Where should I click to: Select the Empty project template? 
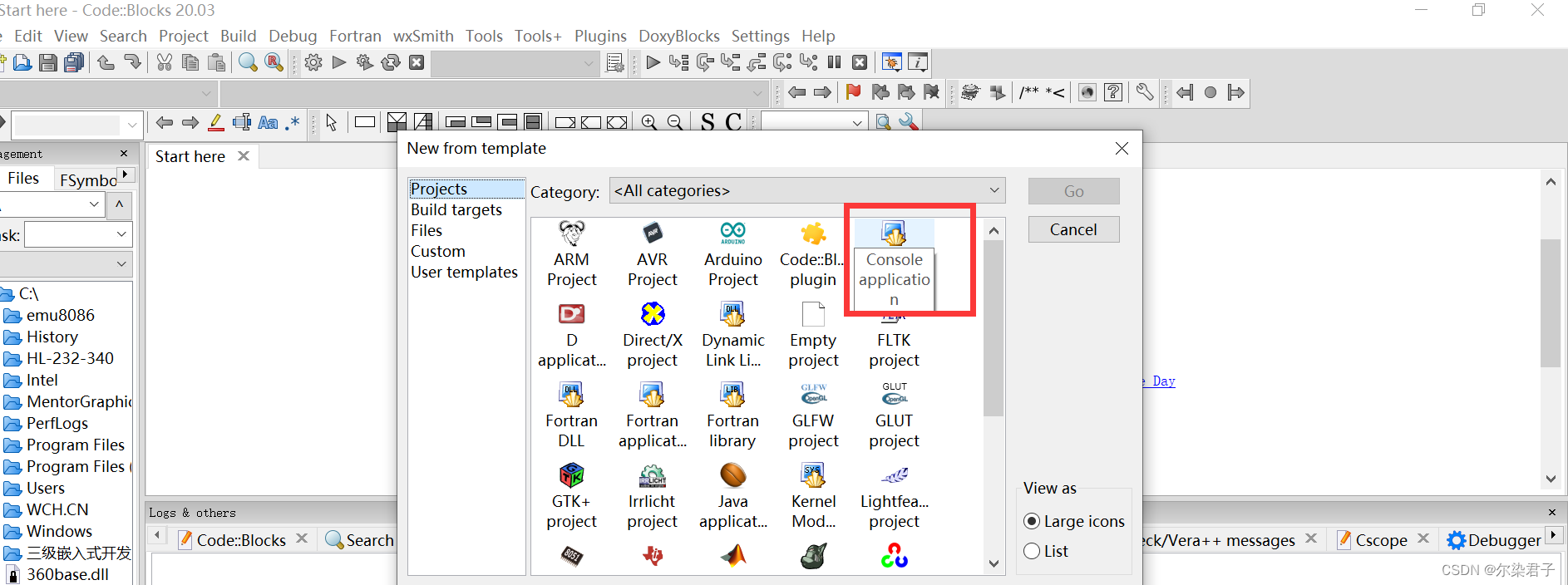click(813, 335)
